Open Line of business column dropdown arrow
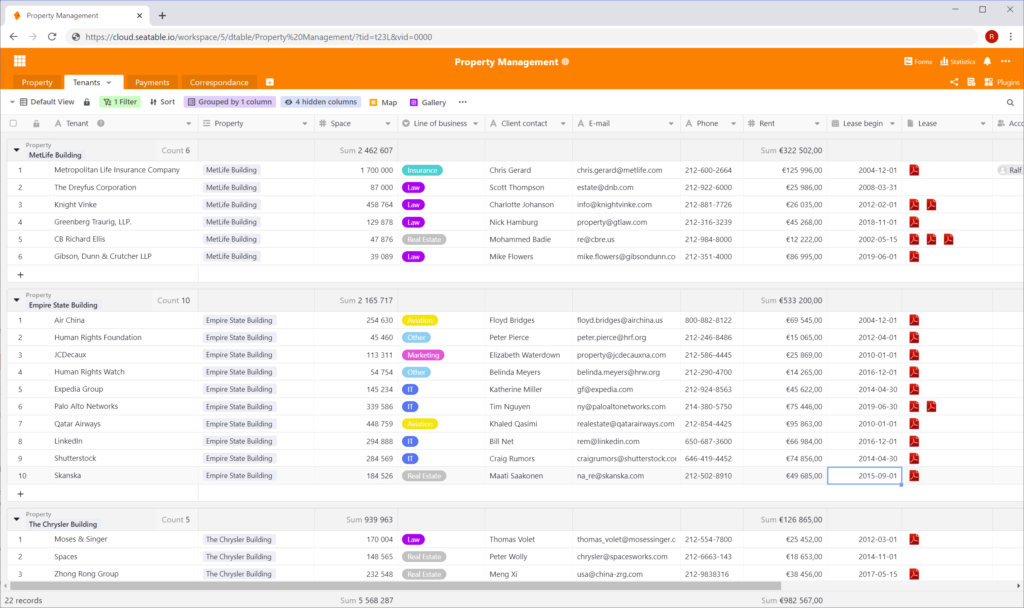Image resolution: width=1024 pixels, height=608 pixels. pyautogui.click(x=475, y=123)
